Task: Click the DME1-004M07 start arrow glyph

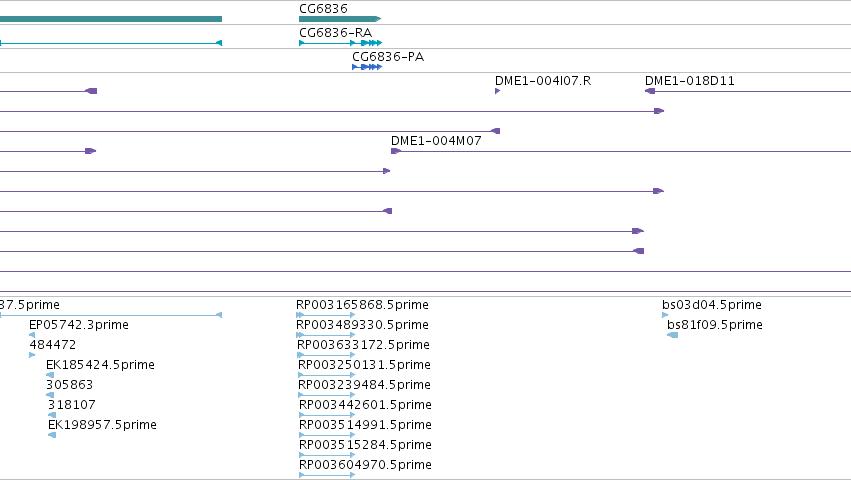Action: click(396, 151)
